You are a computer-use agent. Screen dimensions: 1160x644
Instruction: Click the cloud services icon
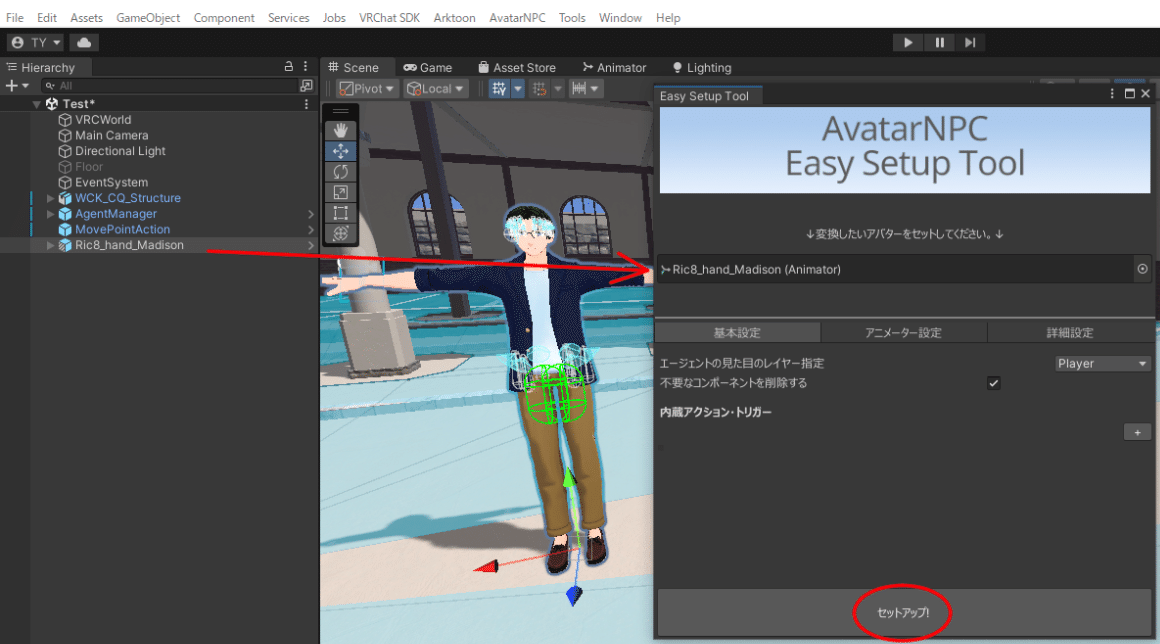click(84, 43)
